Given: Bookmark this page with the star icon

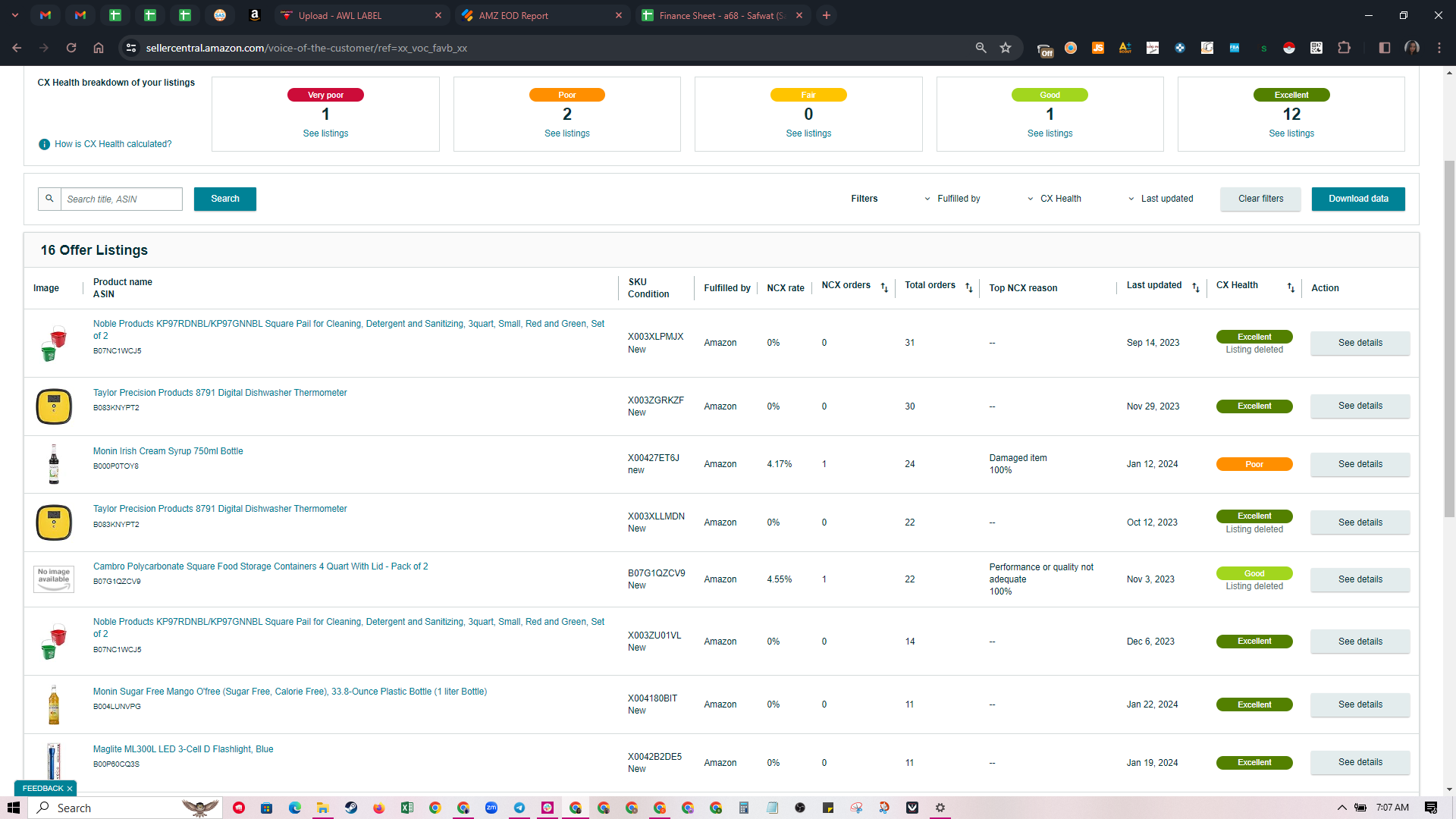Looking at the screenshot, I should coord(1006,48).
